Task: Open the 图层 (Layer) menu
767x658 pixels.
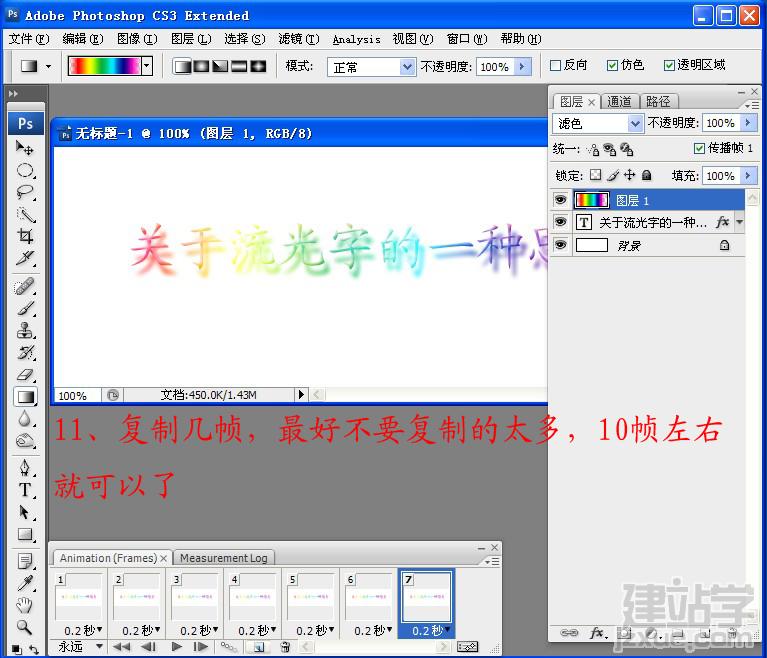Action: pos(191,39)
